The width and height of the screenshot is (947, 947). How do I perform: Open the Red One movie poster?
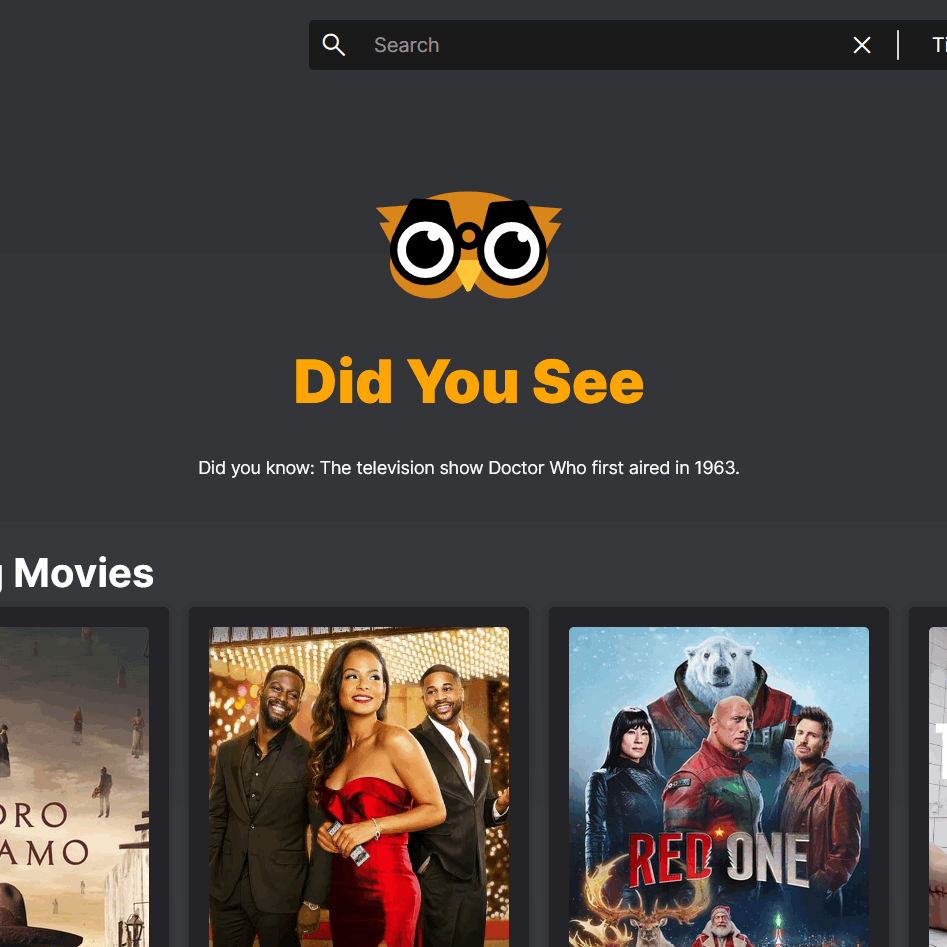point(719,786)
